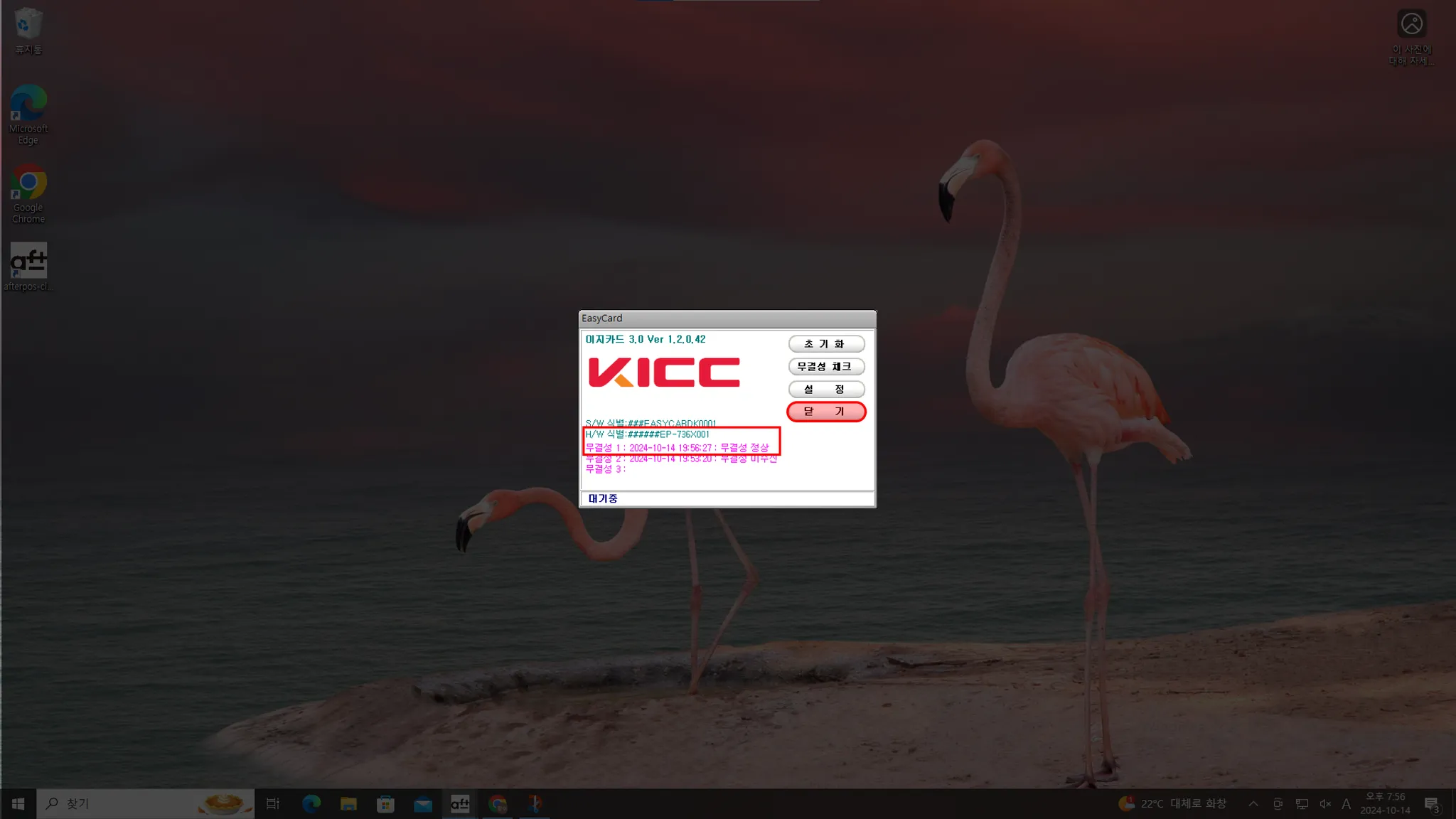Open the Mail app from the taskbar
The image size is (1456, 819).
tap(423, 804)
